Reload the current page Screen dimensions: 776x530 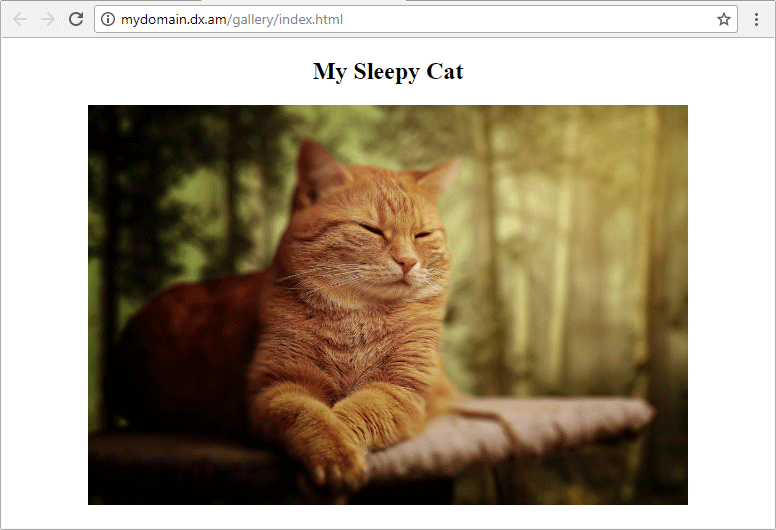pyautogui.click(x=76, y=19)
